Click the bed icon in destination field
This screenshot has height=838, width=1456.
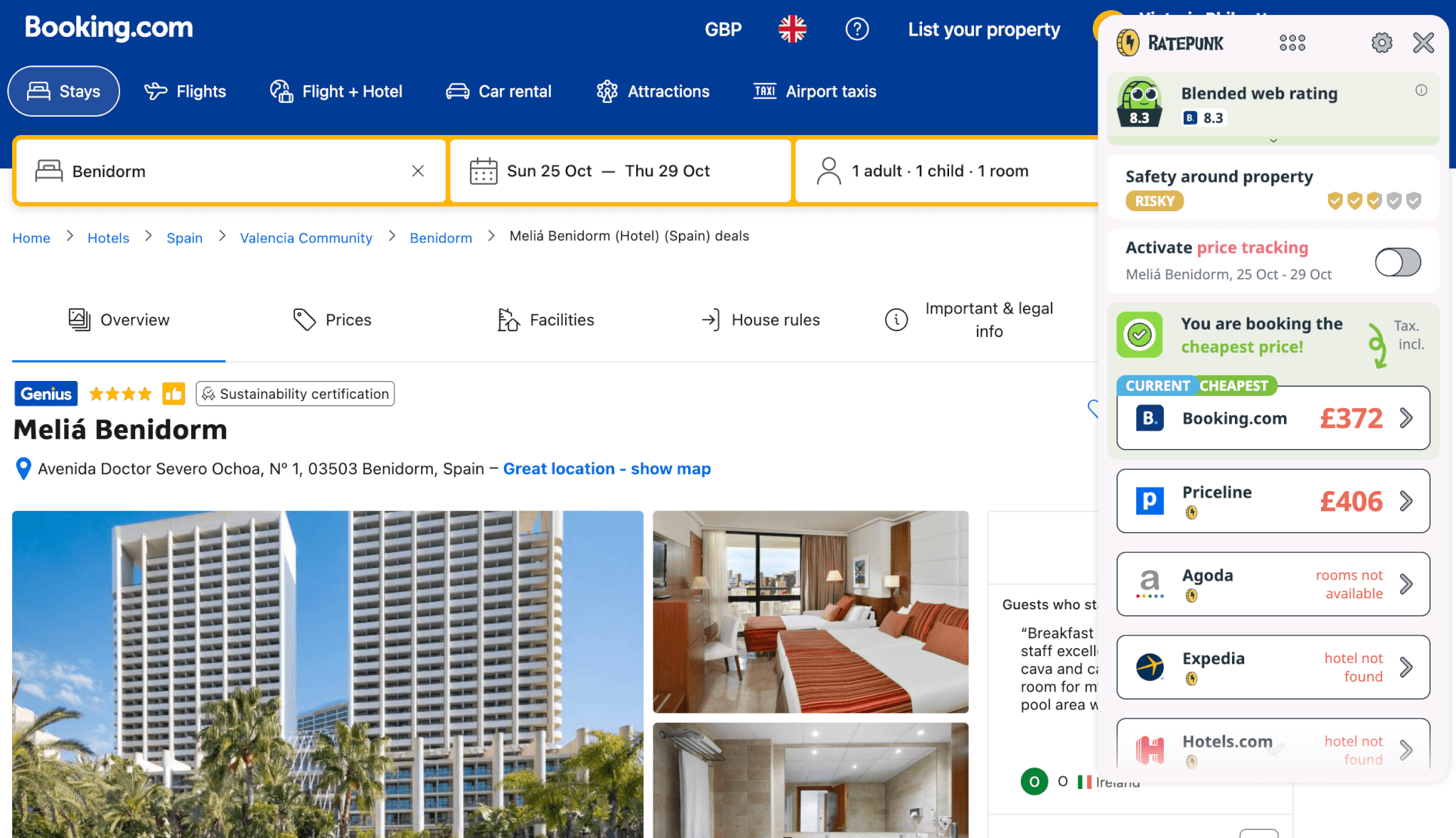click(49, 171)
